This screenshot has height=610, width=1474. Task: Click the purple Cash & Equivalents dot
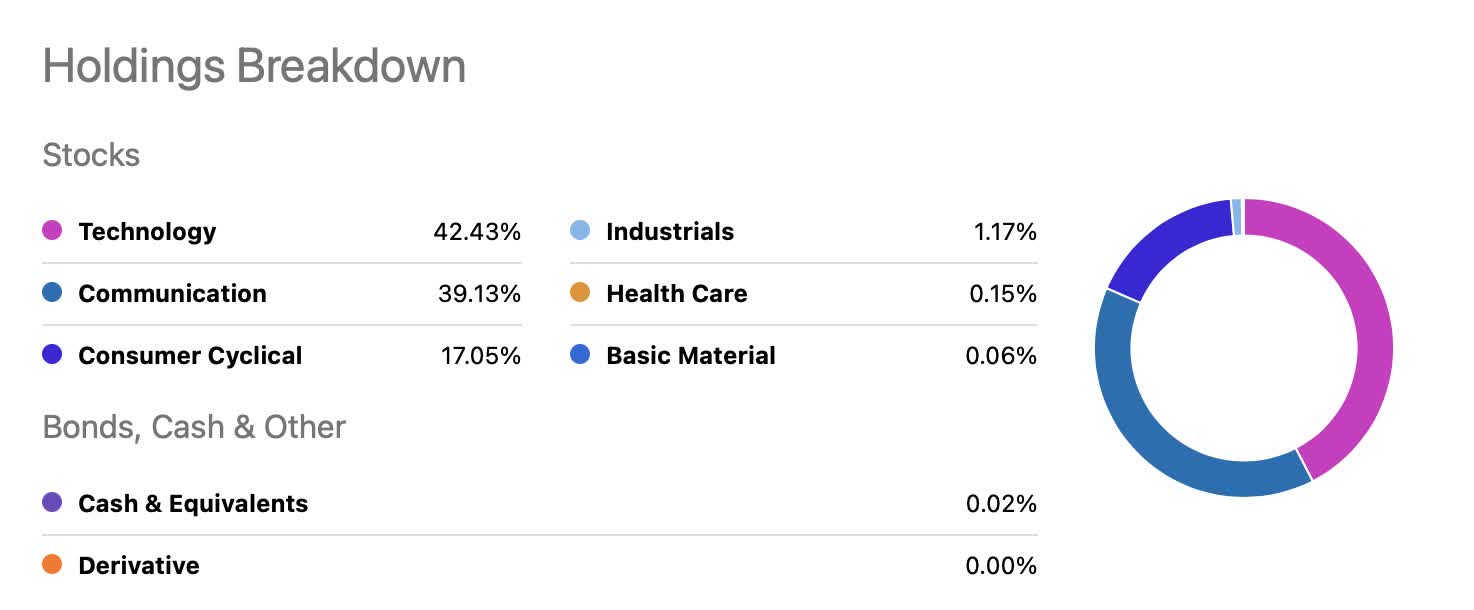click(x=53, y=503)
